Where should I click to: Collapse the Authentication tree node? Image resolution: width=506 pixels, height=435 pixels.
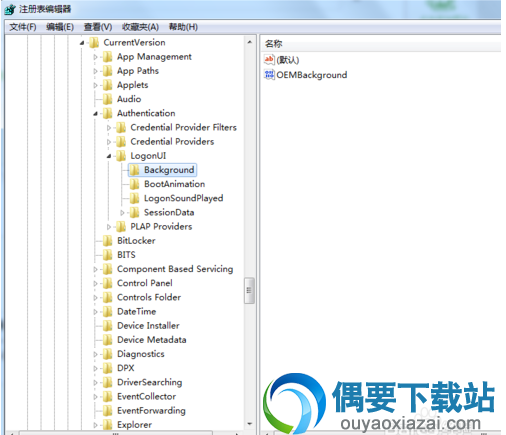[x=95, y=114]
